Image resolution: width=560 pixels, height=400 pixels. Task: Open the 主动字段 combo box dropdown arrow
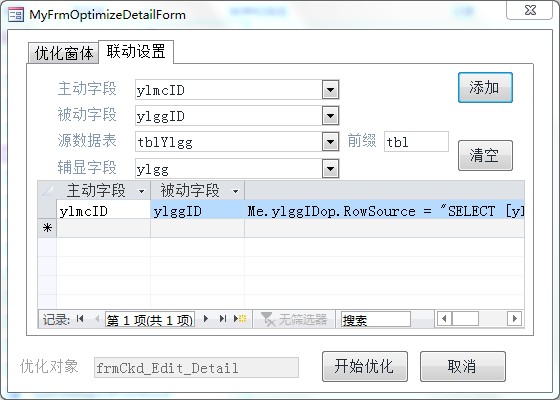pos(330,90)
